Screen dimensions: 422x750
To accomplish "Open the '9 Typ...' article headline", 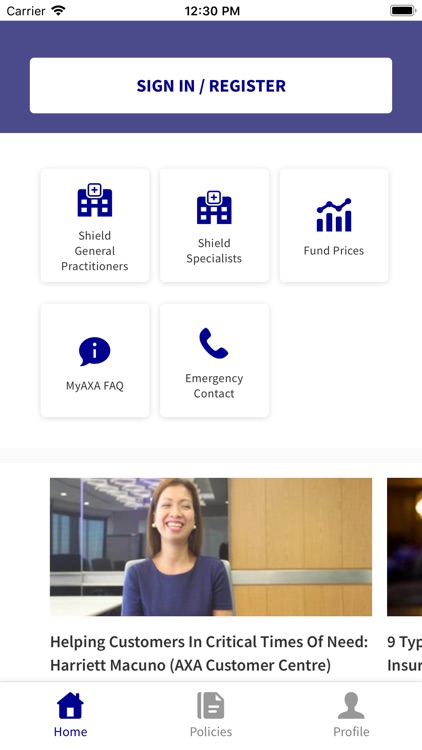I will pos(404,653).
